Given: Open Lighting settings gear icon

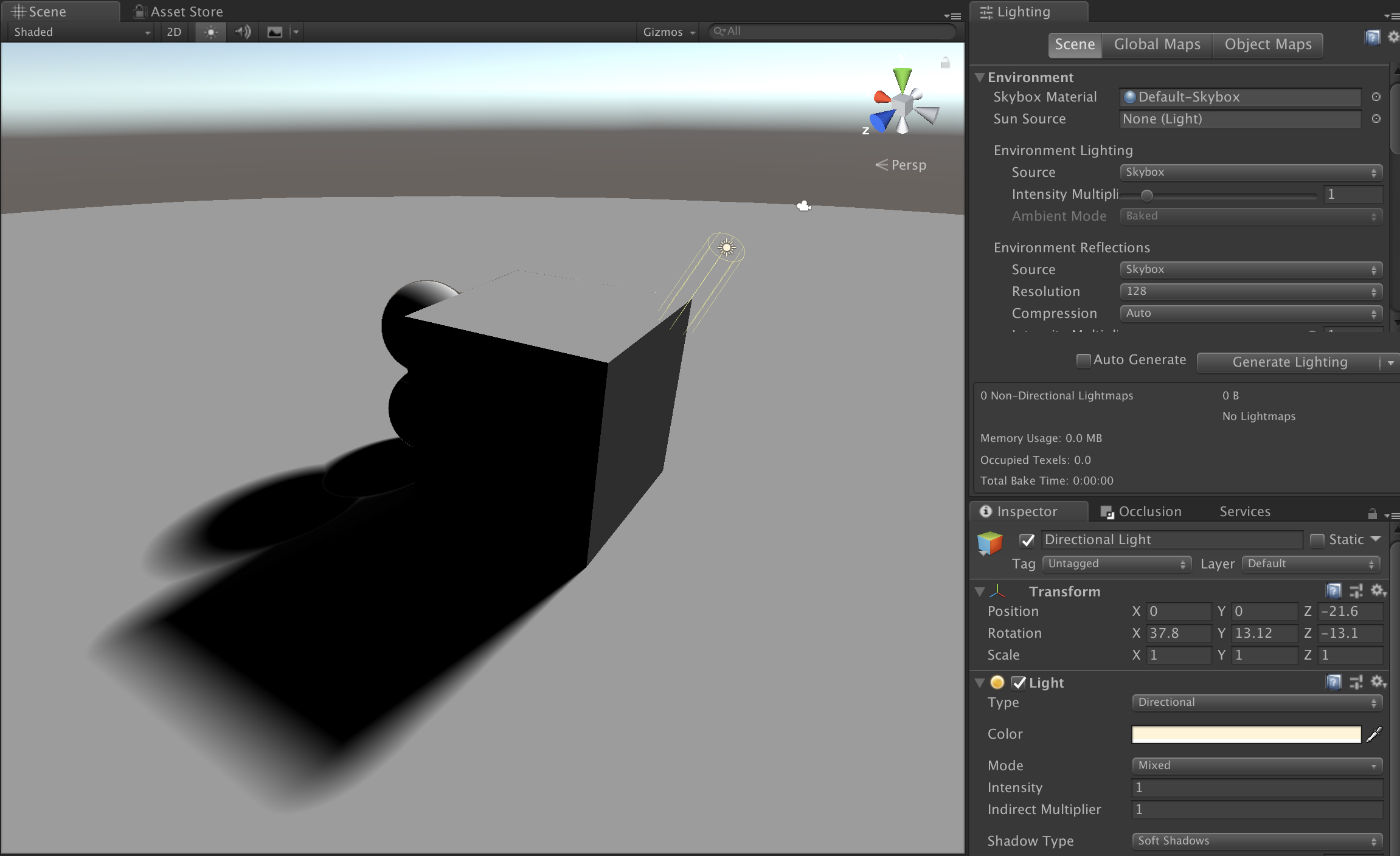Looking at the screenshot, I should (x=1393, y=38).
